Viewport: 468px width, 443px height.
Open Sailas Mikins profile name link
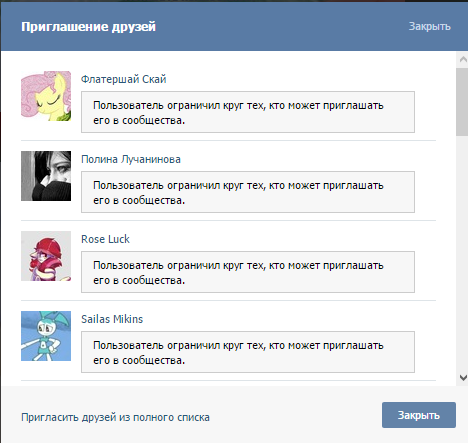click(112, 319)
